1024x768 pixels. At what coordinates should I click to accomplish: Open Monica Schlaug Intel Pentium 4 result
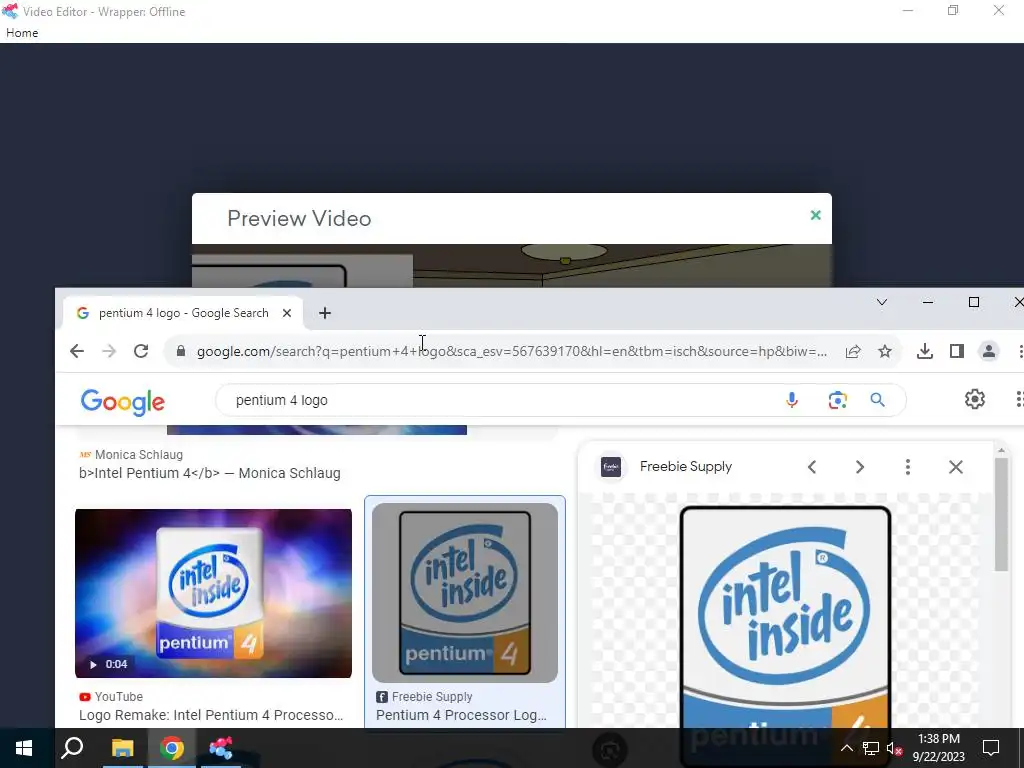coord(210,473)
